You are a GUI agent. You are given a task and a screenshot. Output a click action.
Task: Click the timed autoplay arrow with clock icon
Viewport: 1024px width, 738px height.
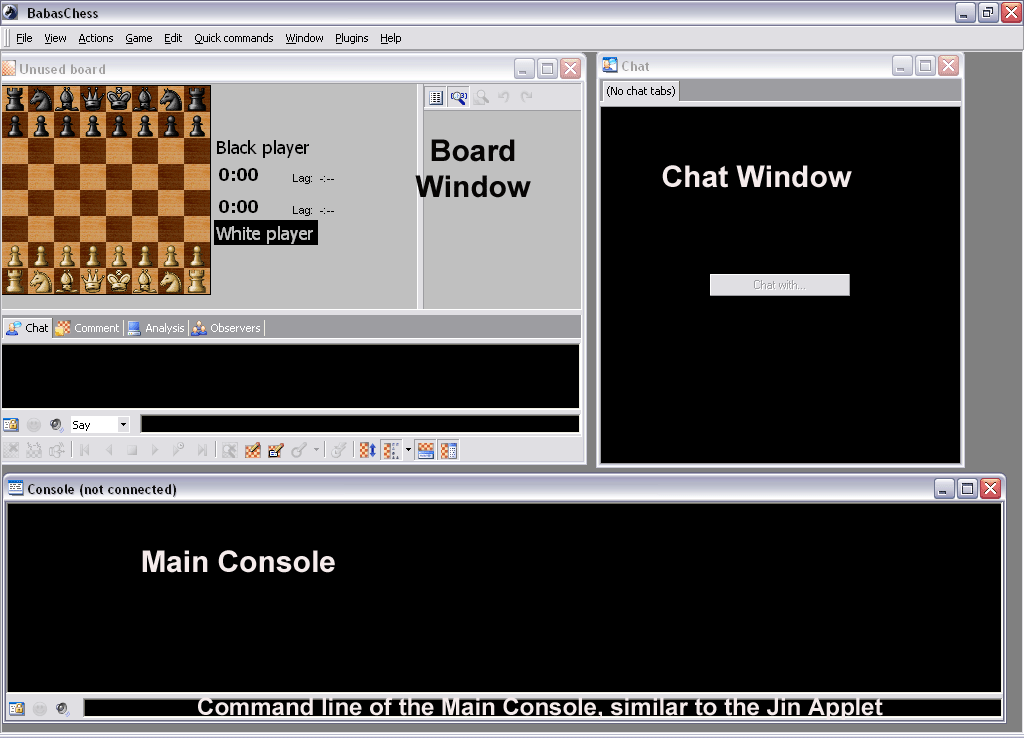(178, 450)
